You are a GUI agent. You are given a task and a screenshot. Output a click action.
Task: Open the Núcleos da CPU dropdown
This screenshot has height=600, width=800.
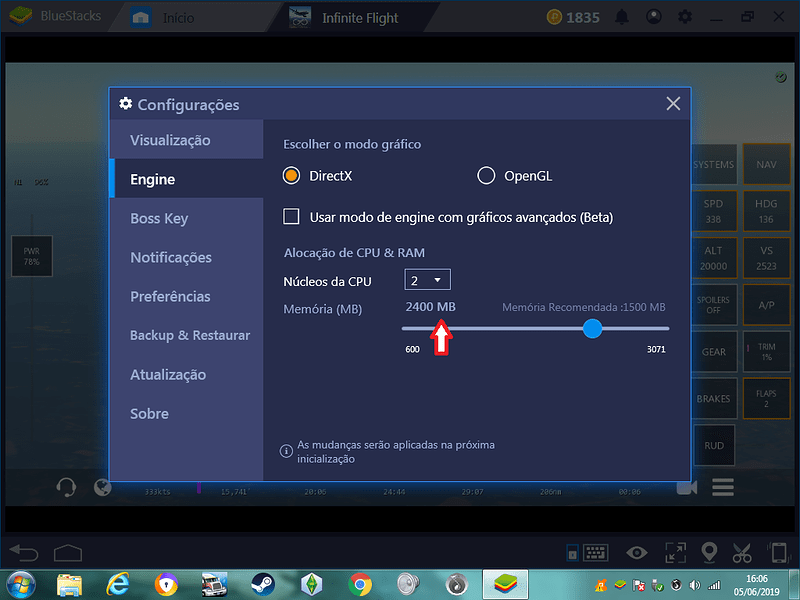point(428,280)
